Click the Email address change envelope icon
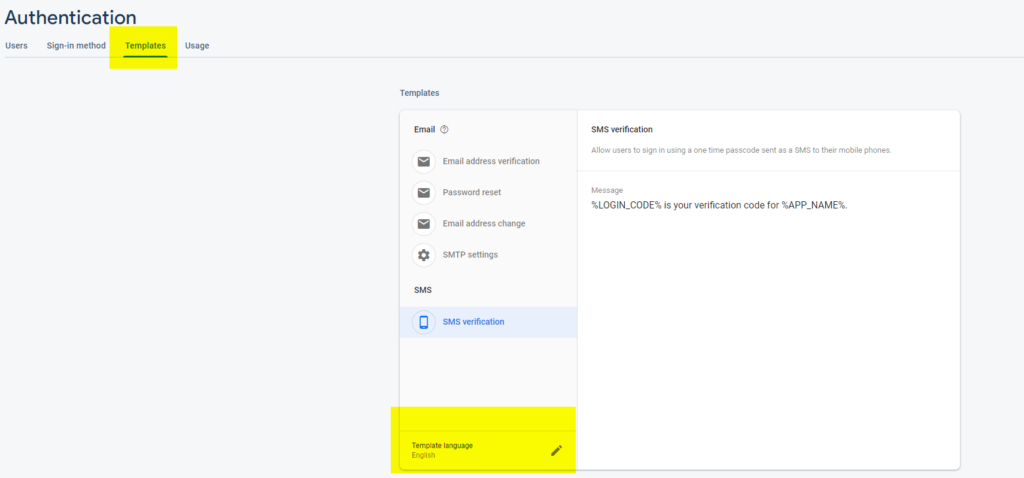1024x478 pixels. [x=424, y=224]
